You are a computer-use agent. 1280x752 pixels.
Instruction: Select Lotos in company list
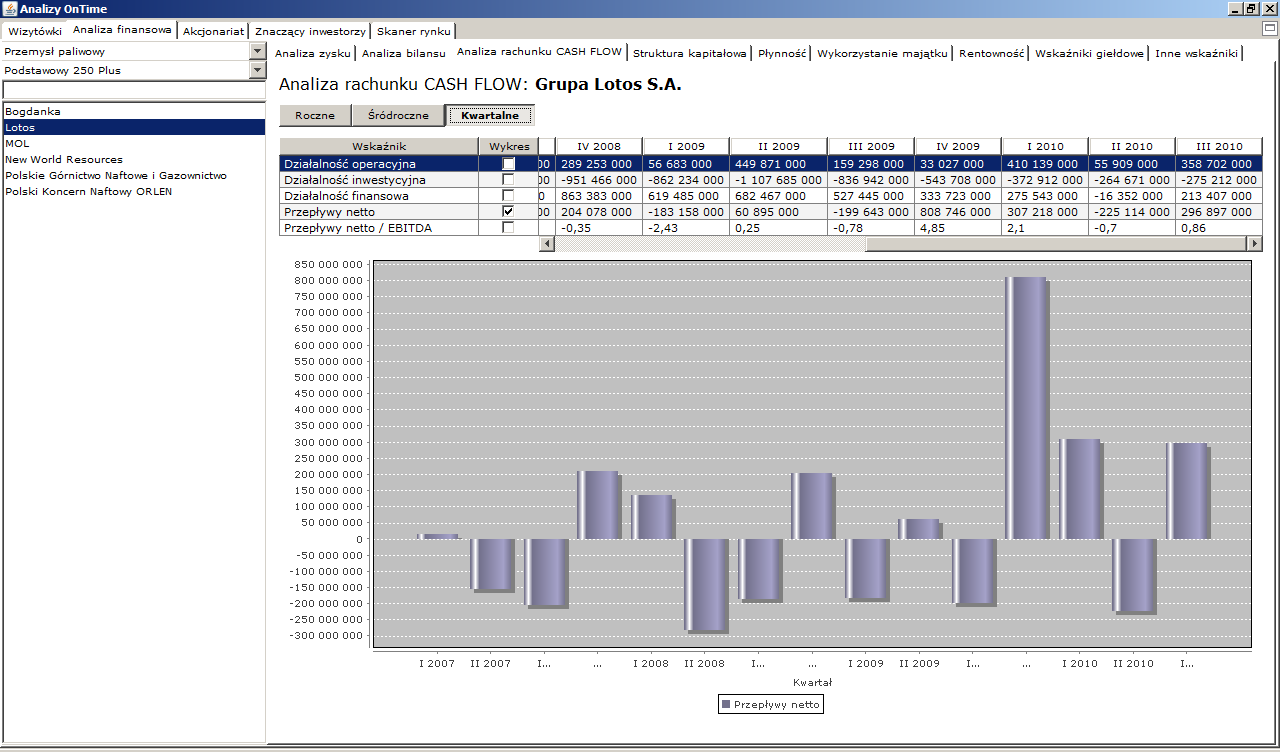134,127
